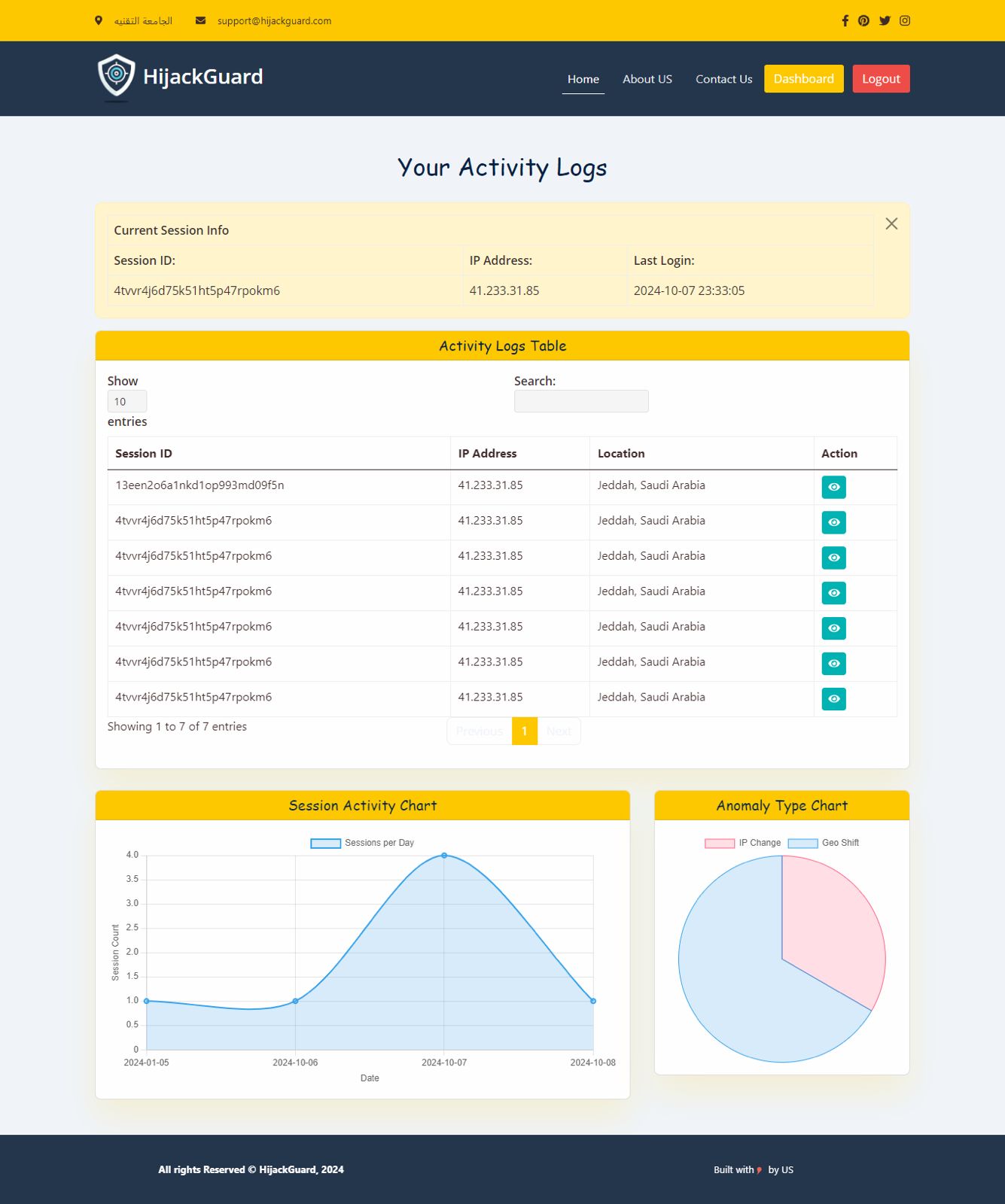Click the envelope icon beside support email
This screenshot has height=1204, width=1005.
(x=200, y=21)
